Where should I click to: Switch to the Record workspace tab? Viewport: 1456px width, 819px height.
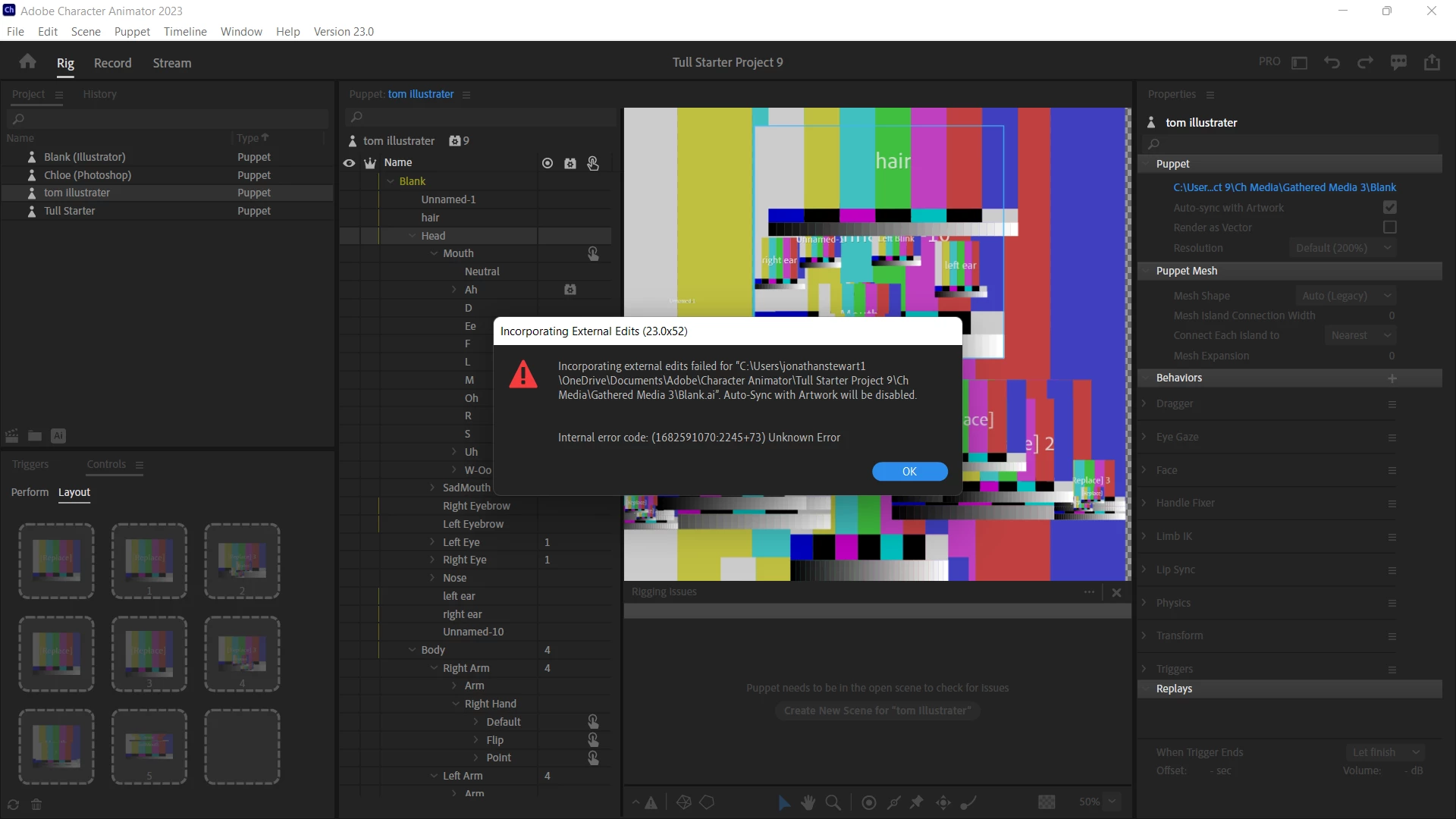(112, 63)
